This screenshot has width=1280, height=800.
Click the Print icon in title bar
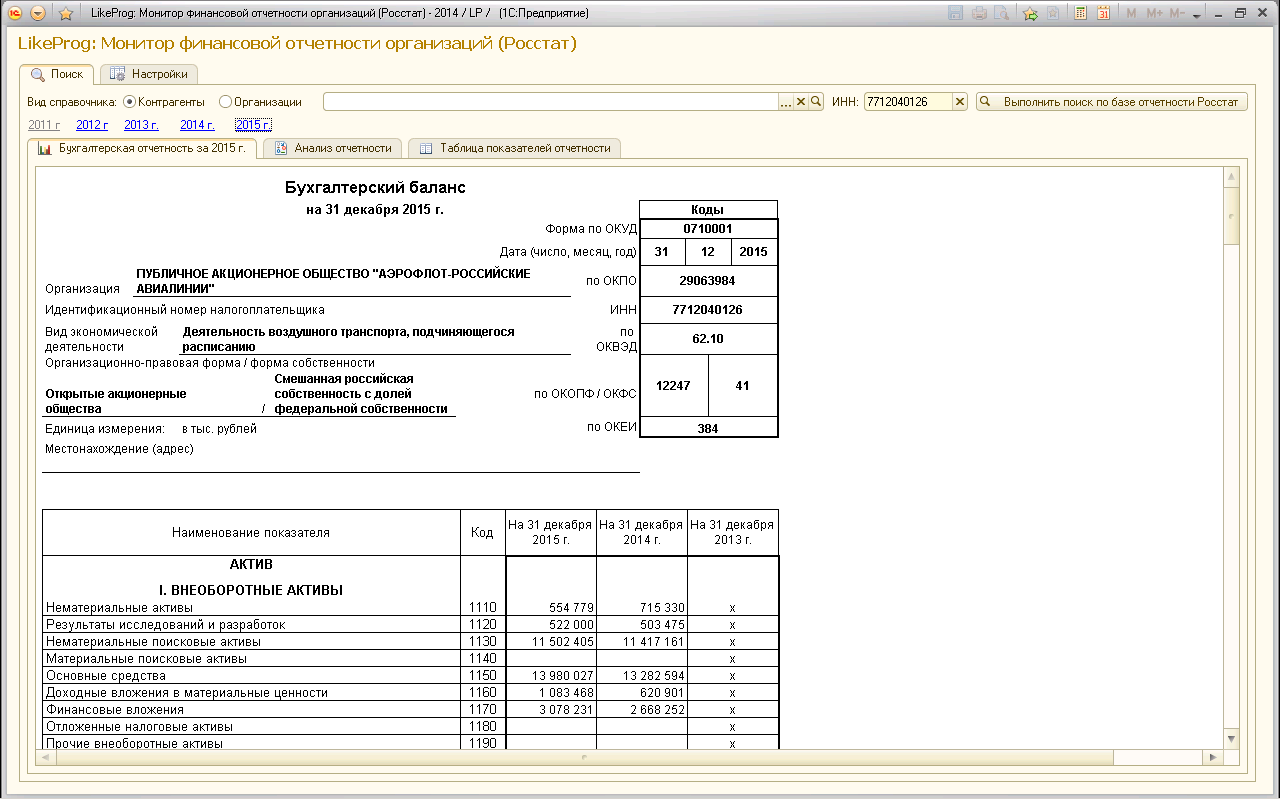[x=978, y=13]
